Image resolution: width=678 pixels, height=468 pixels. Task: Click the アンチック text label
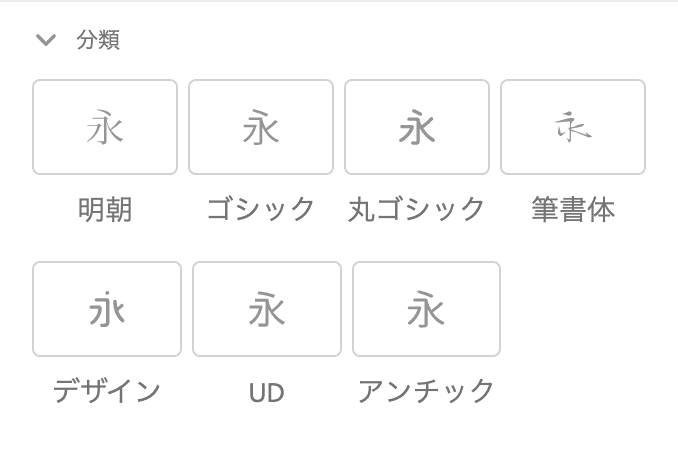click(x=426, y=391)
